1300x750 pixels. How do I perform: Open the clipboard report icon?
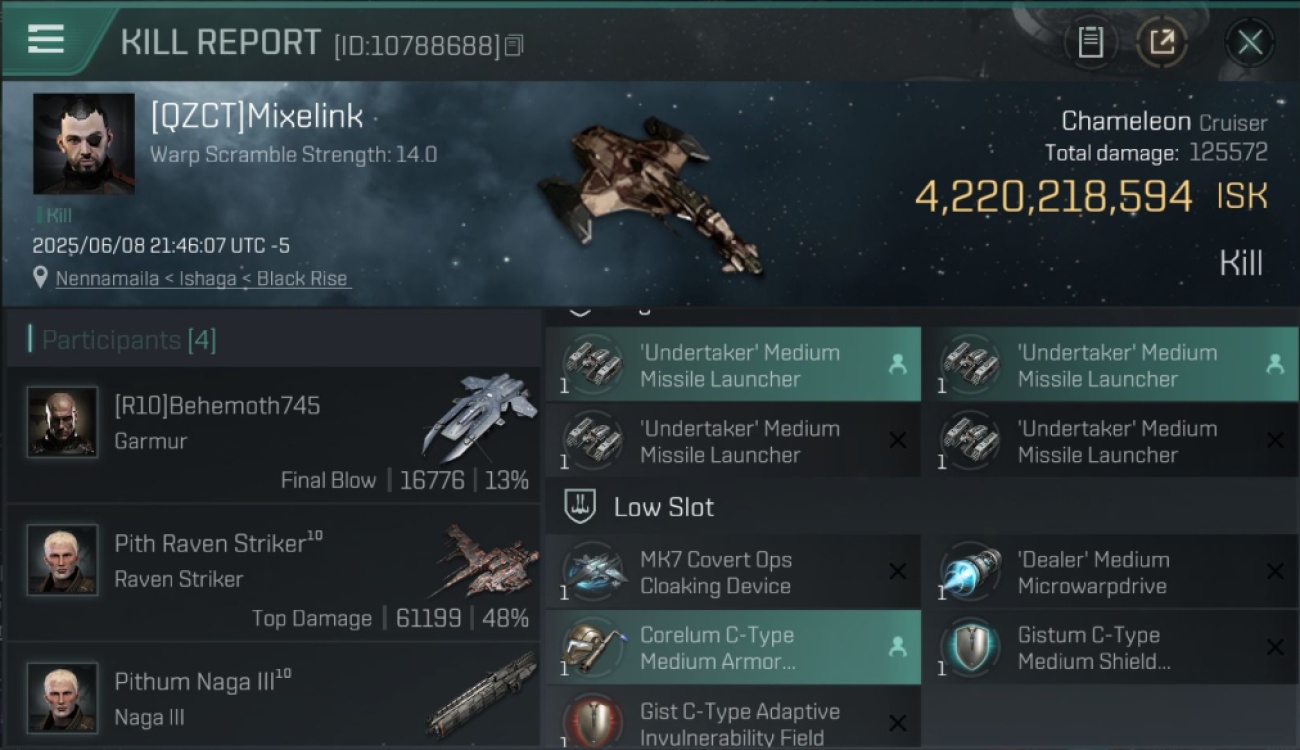tap(1090, 42)
